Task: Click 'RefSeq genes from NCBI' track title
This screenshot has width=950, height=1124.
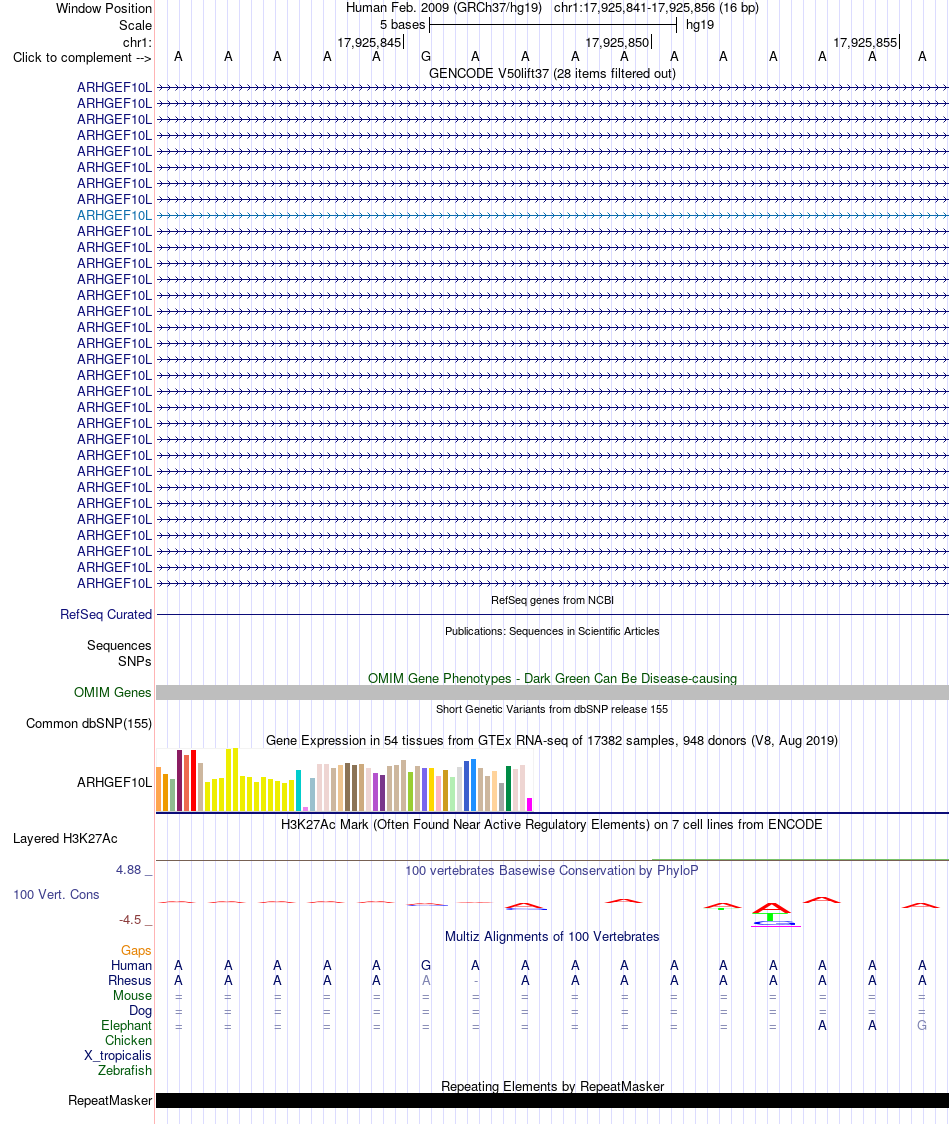Action: point(552,600)
